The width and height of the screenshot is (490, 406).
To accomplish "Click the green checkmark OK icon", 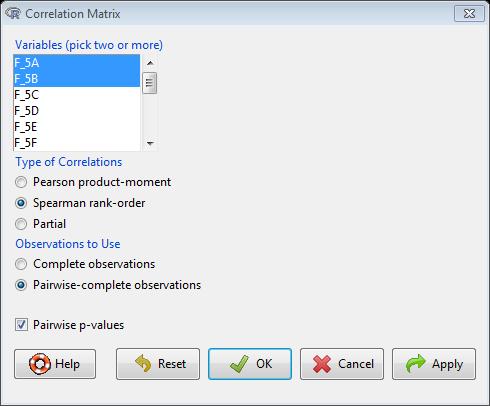I will pyautogui.click(x=239, y=364).
